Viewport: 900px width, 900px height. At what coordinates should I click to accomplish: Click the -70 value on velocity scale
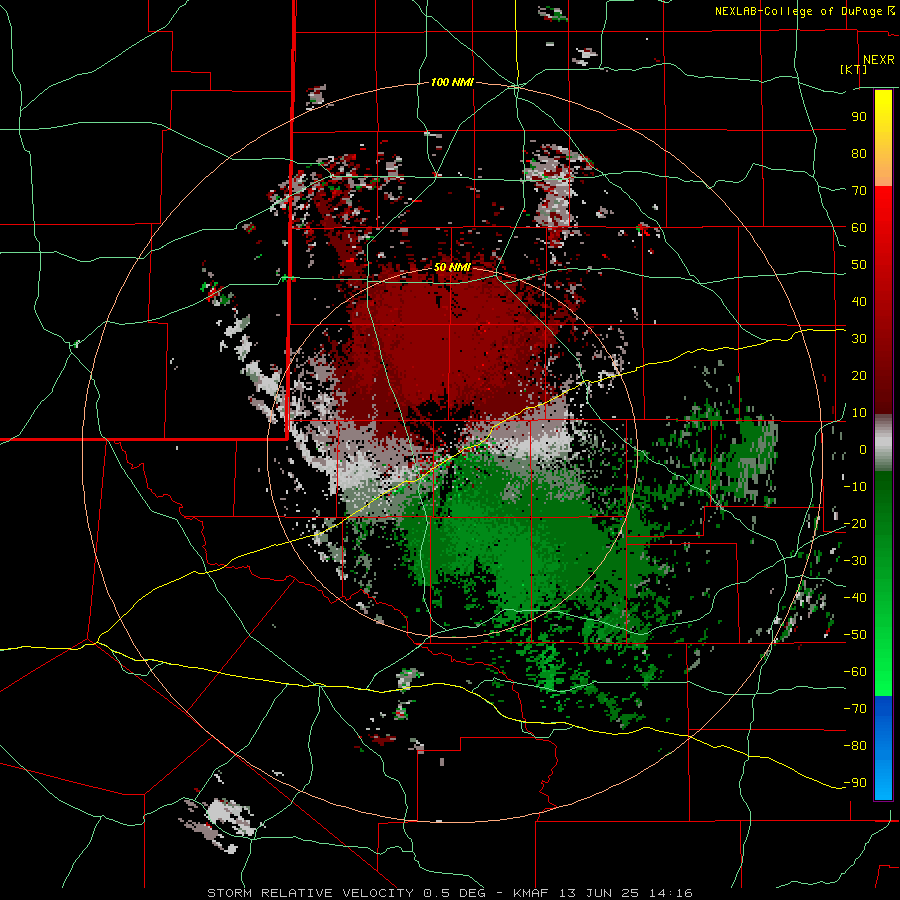pos(855,709)
